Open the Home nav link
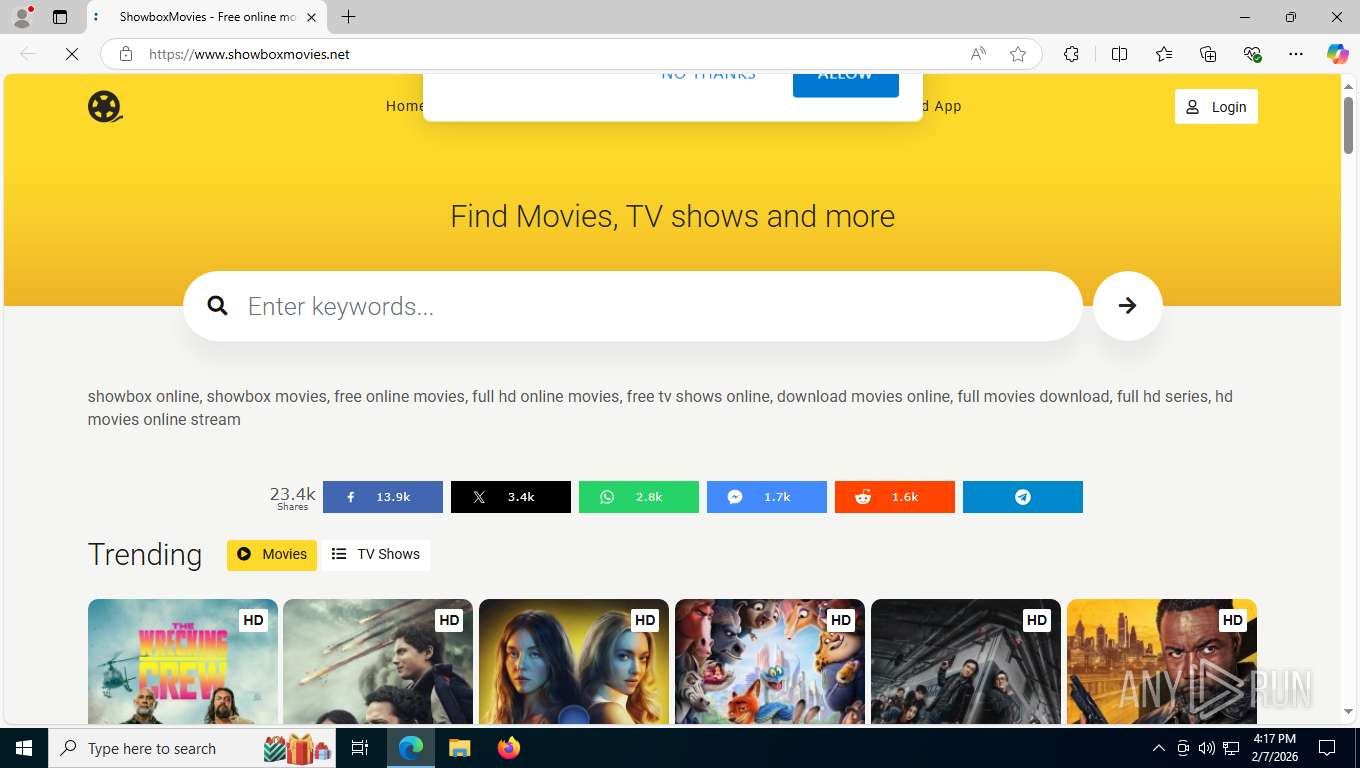 405,106
